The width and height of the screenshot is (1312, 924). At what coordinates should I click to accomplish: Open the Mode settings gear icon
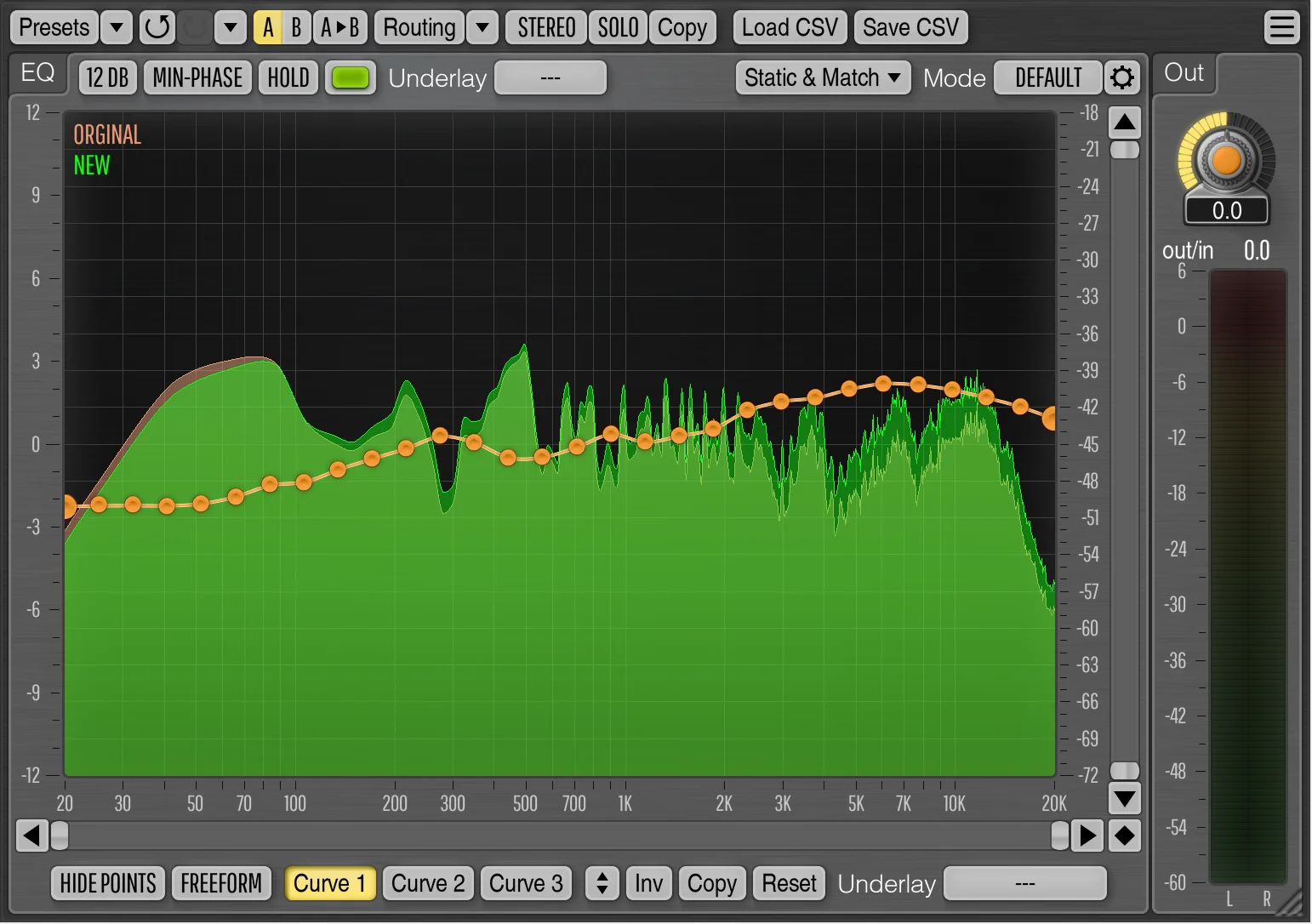point(1122,77)
